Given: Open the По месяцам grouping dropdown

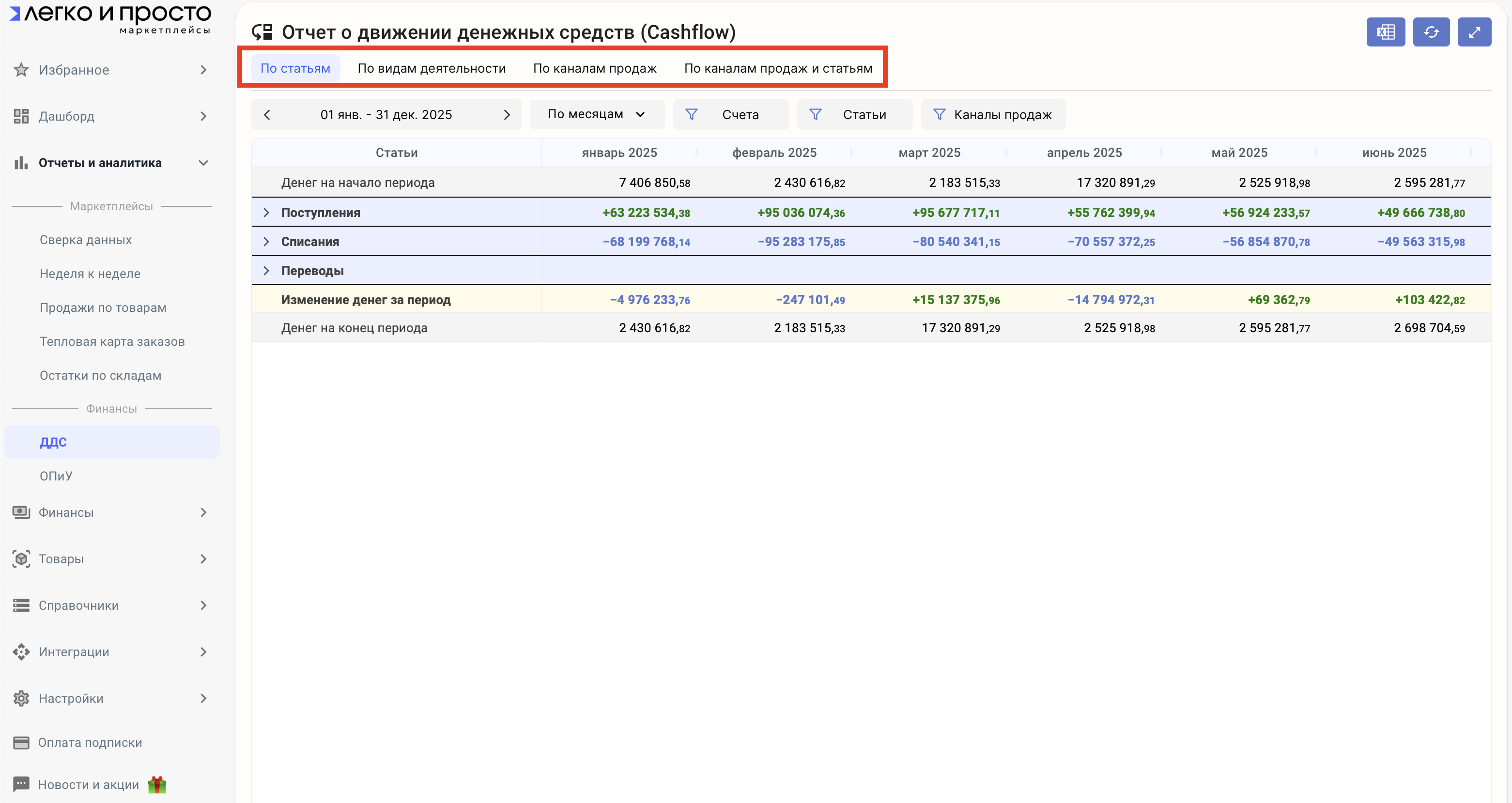Looking at the screenshot, I should tap(596, 114).
